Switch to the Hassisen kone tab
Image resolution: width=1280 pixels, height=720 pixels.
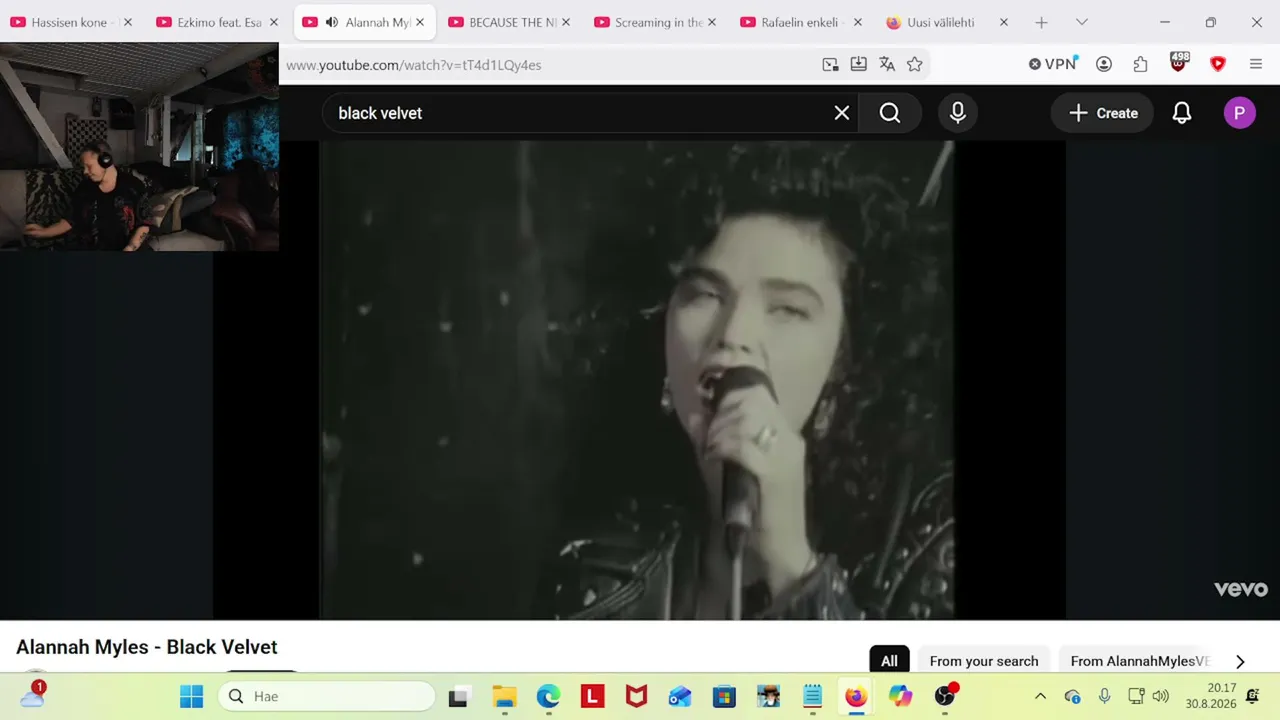70,22
